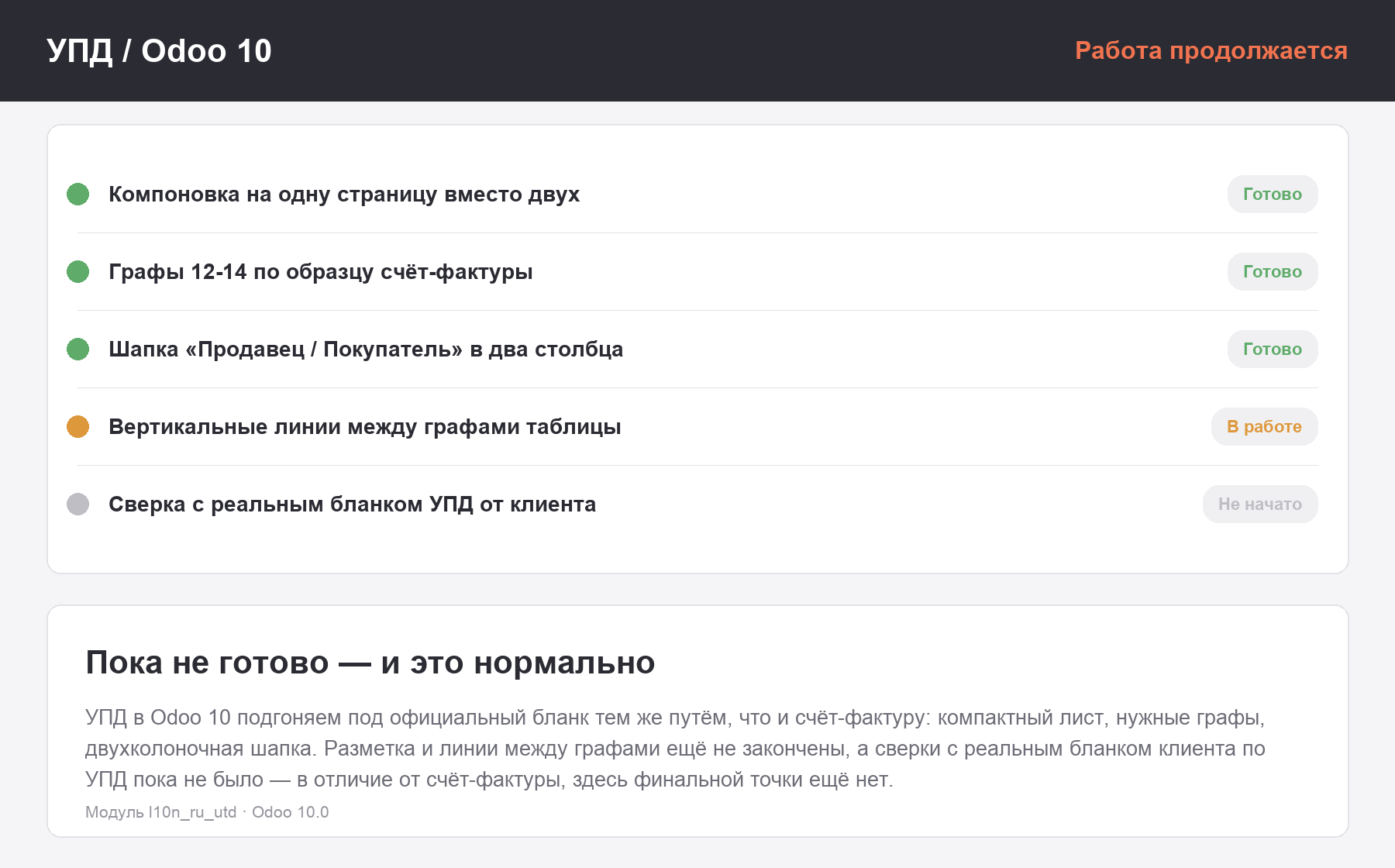Click green dot beside Шапка «Продавец / Покупатель»
1395x868 pixels.
[77, 349]
